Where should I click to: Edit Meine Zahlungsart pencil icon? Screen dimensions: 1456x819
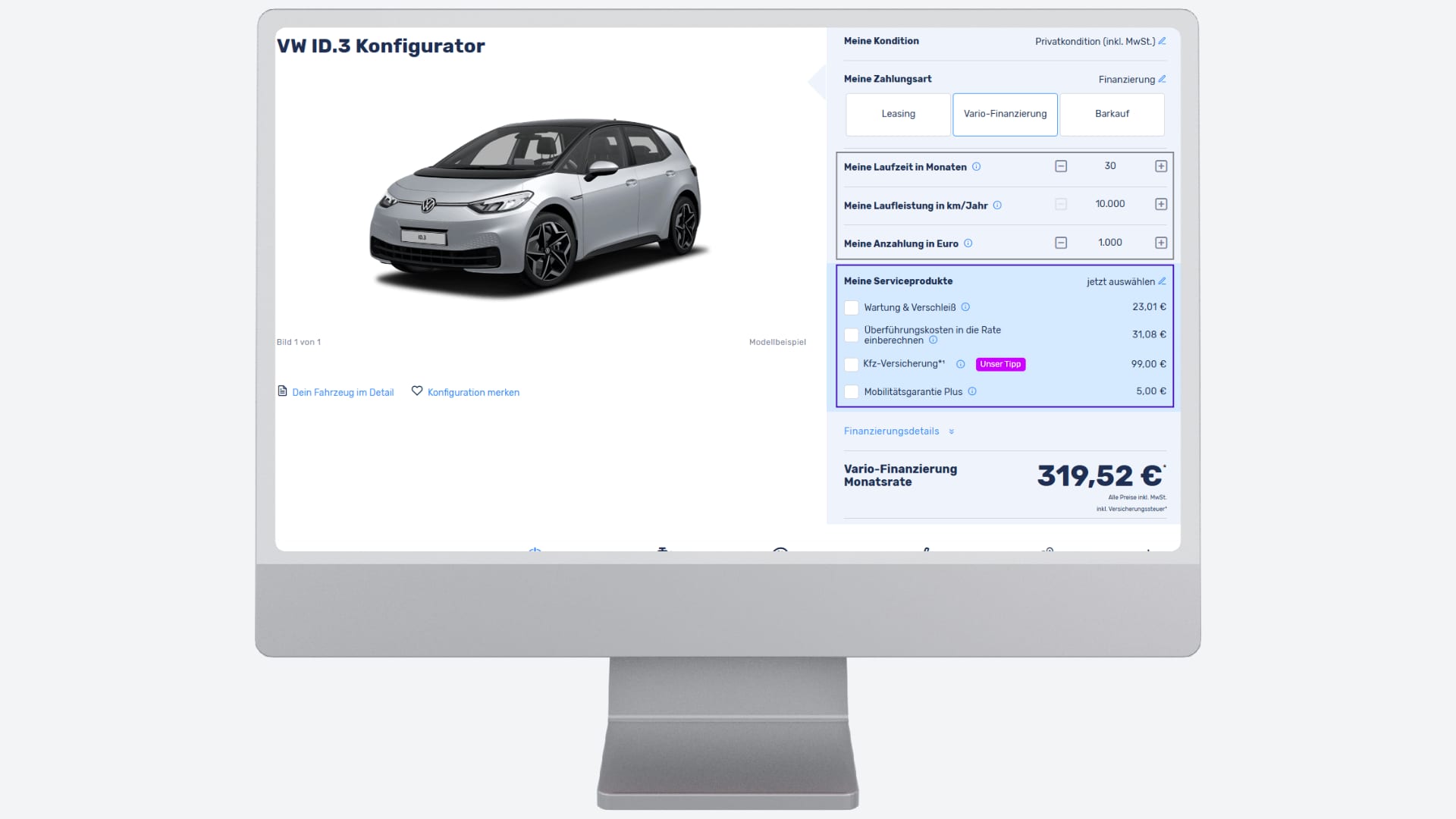(x=1162, y=79)
